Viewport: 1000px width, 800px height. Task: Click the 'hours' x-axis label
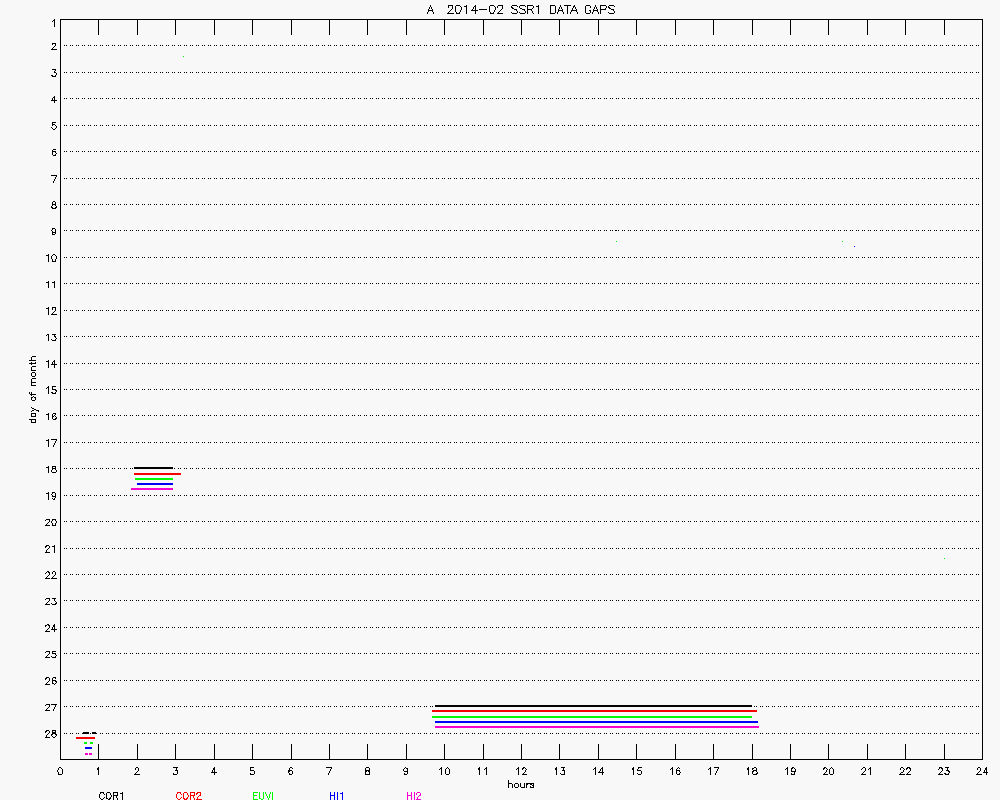click(x=520, y=784)
